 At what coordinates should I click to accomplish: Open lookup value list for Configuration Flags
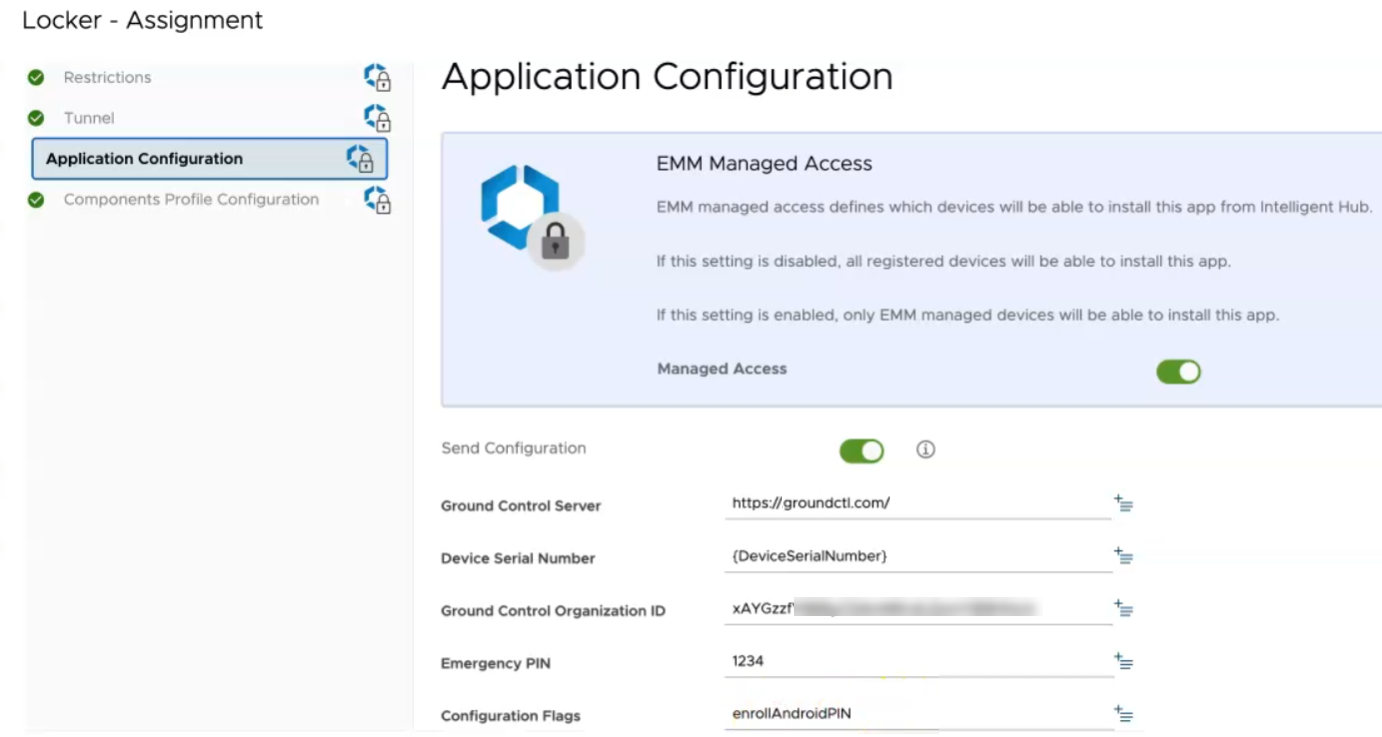(1123, 714)
